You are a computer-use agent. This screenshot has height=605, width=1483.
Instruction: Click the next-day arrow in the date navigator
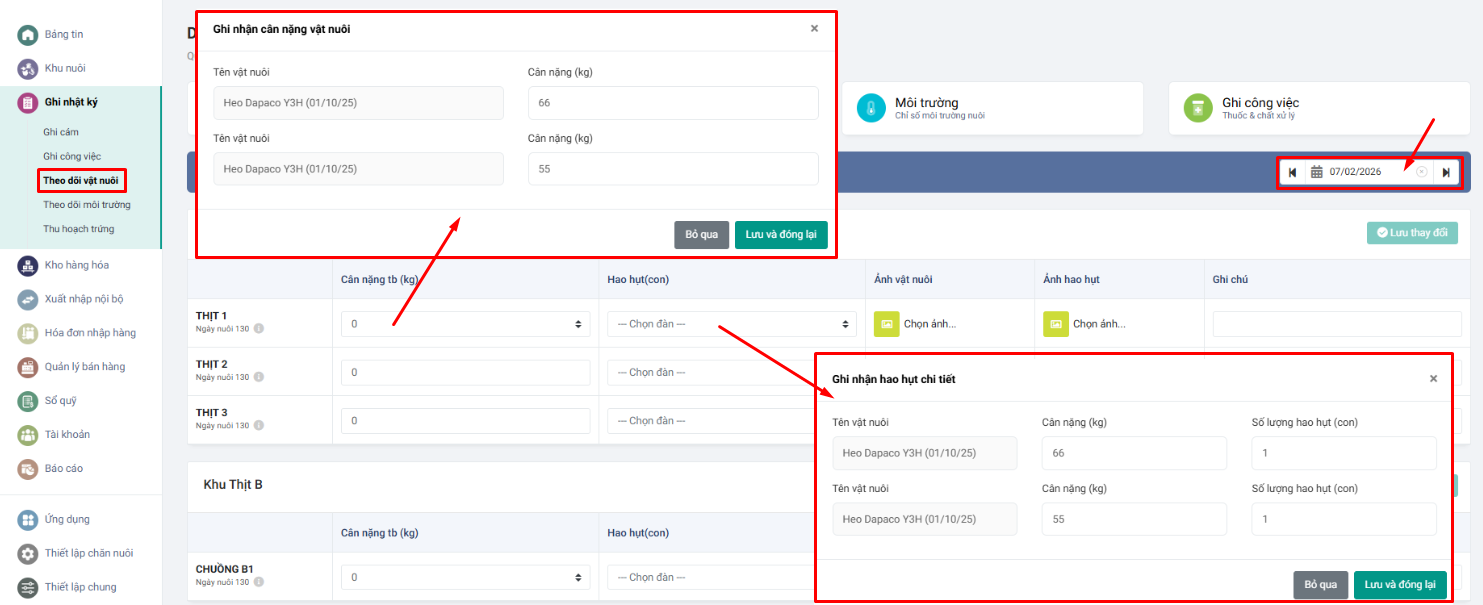1447,171
